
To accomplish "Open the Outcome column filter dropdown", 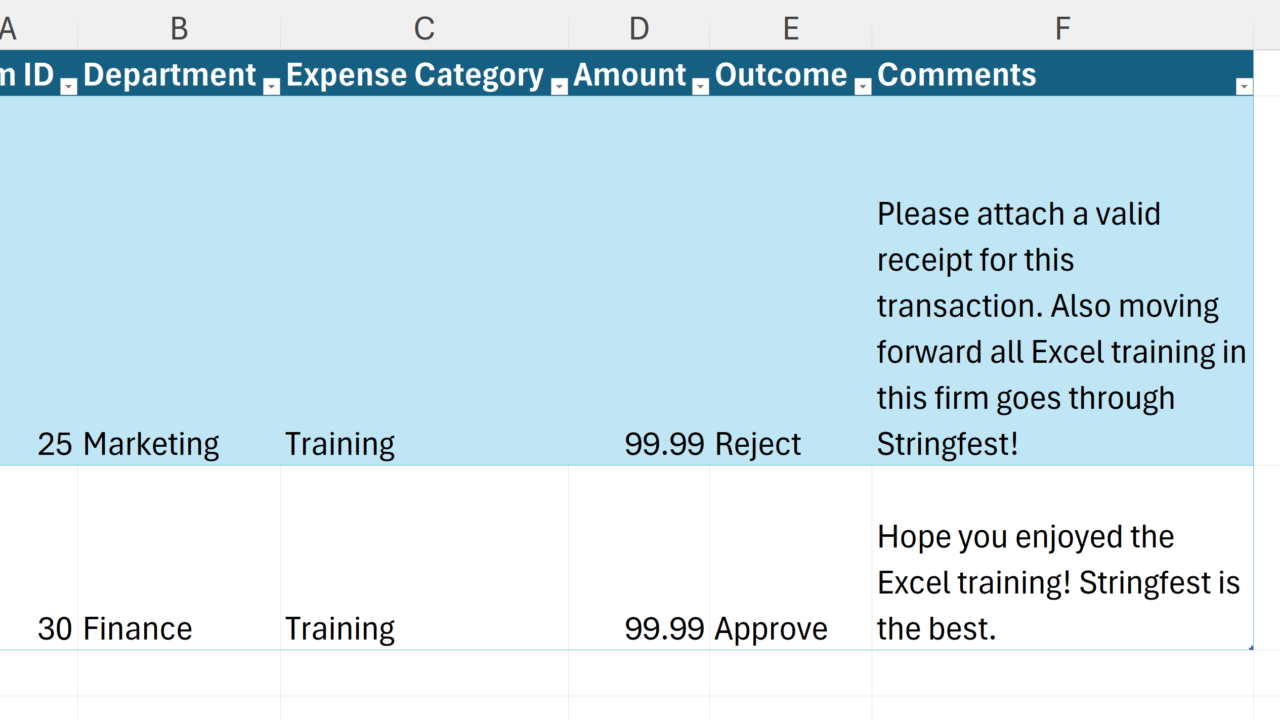I will click(862, 87).
